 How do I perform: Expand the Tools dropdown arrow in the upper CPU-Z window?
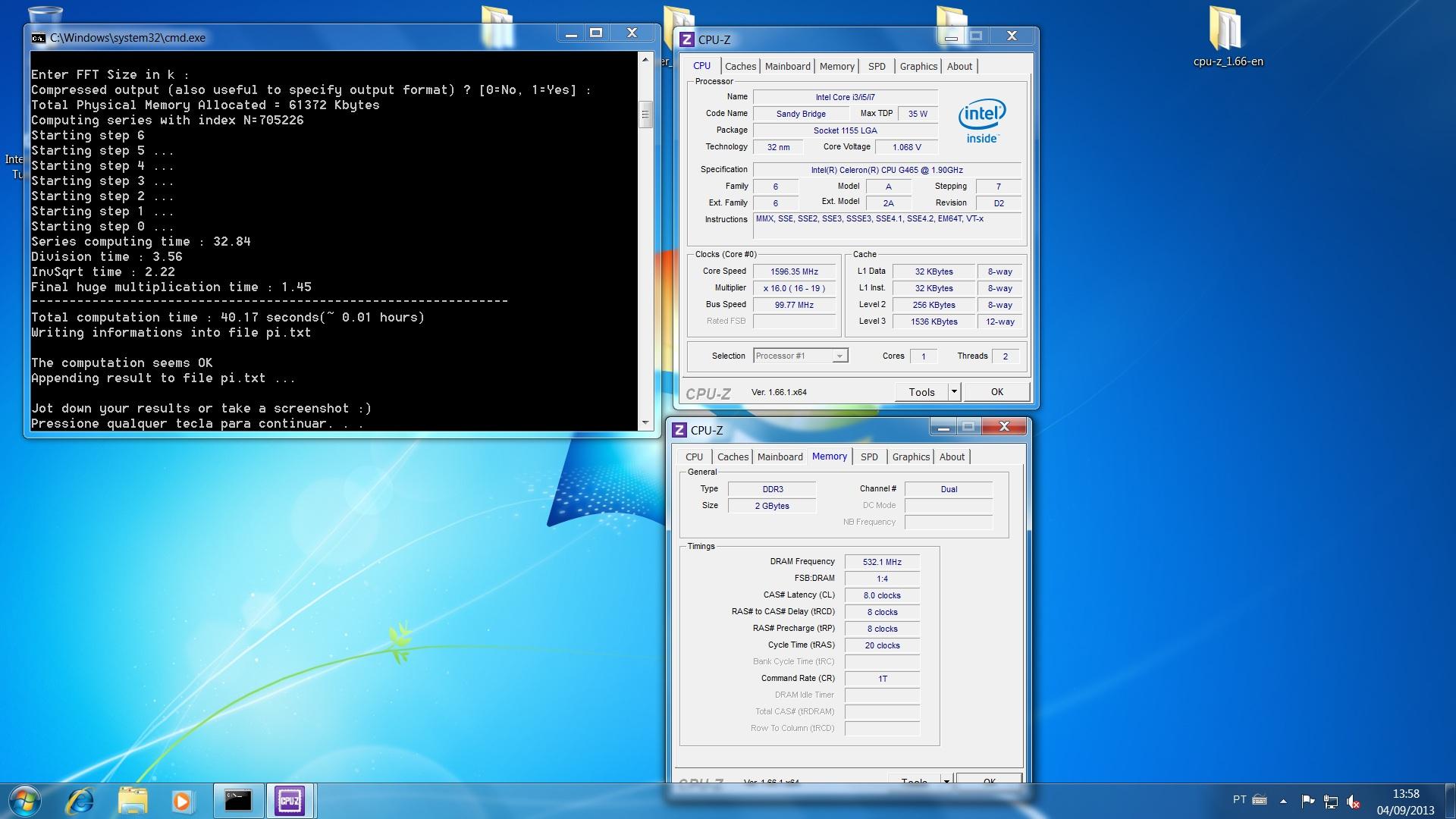click(x=955, y=392)
